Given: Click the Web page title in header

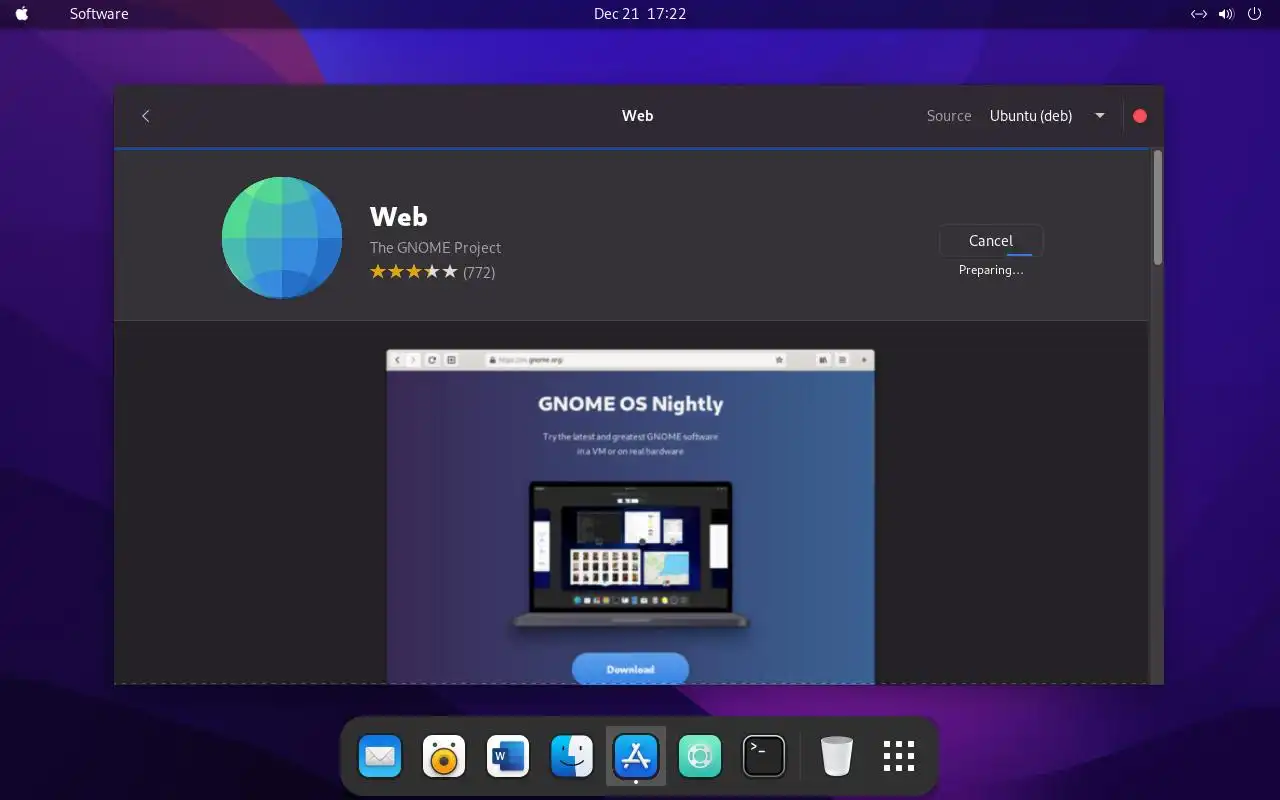Looking at the screenshot, I should [638, 116].
